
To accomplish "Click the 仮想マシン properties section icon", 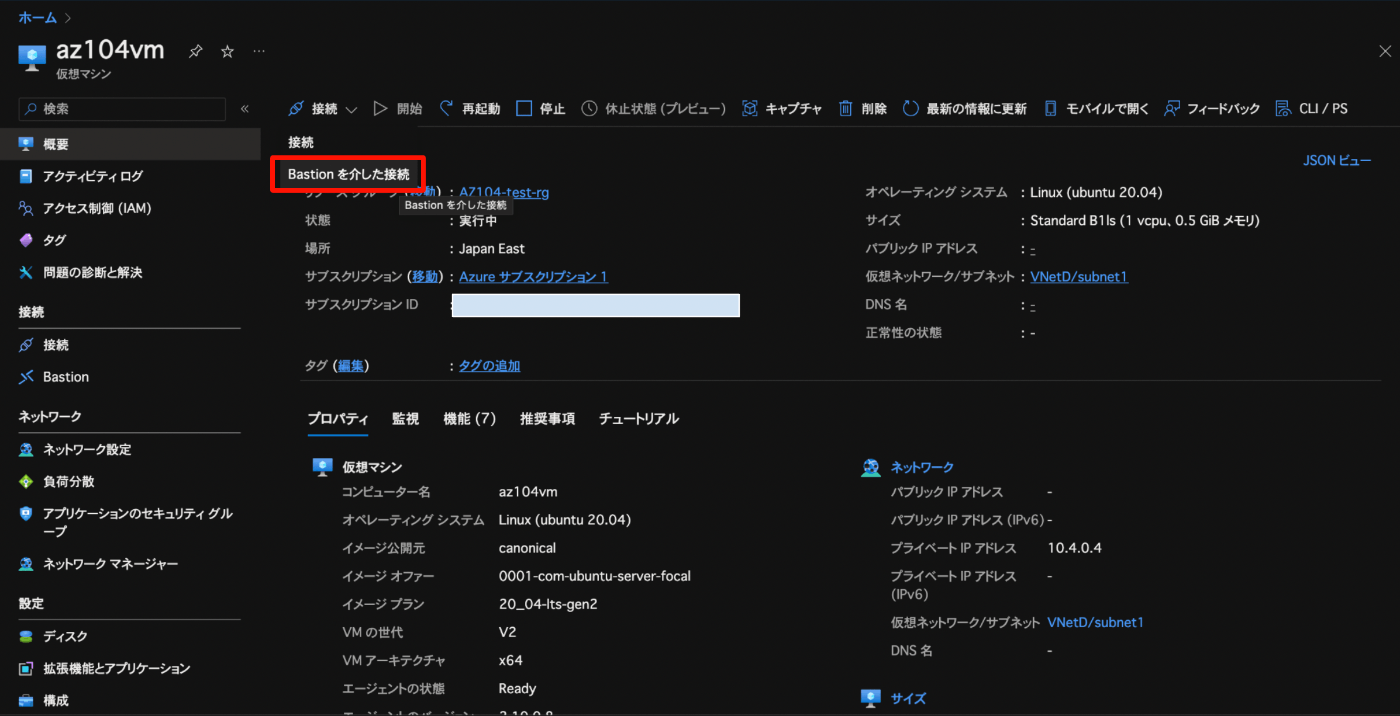I will coord(322,467).
